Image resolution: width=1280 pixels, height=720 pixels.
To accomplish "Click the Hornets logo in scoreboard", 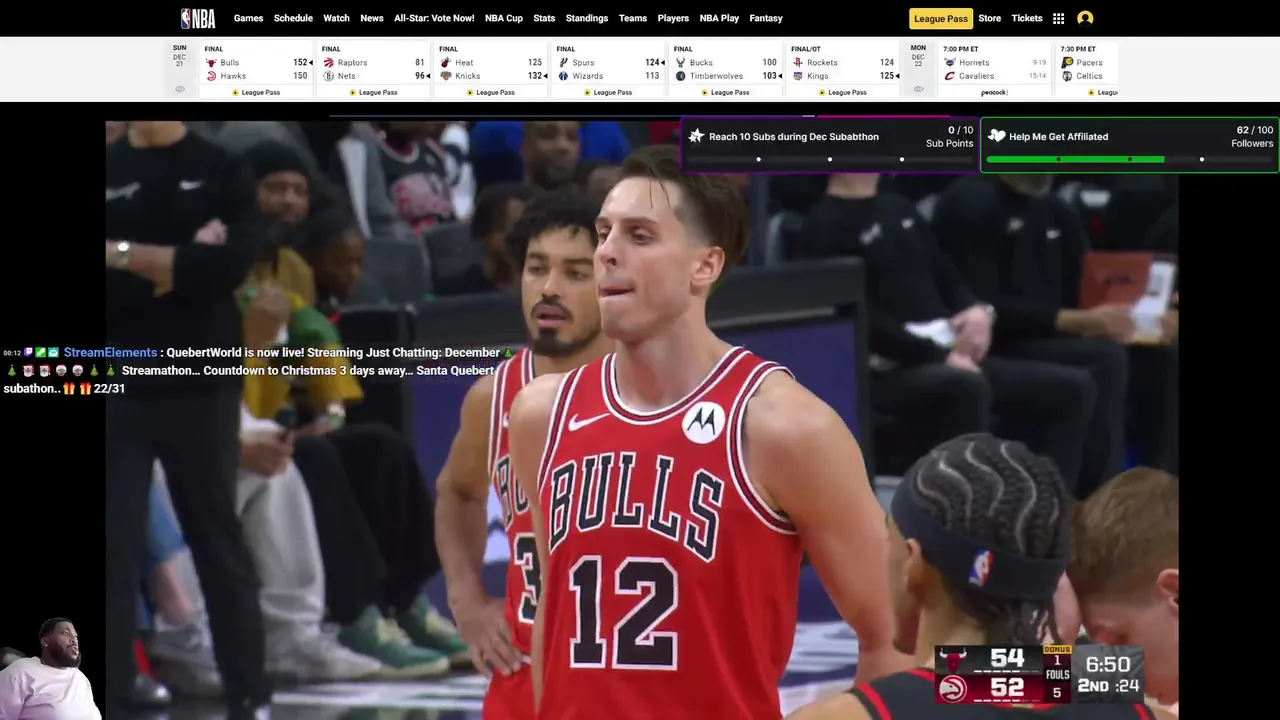I will point(950,63).
